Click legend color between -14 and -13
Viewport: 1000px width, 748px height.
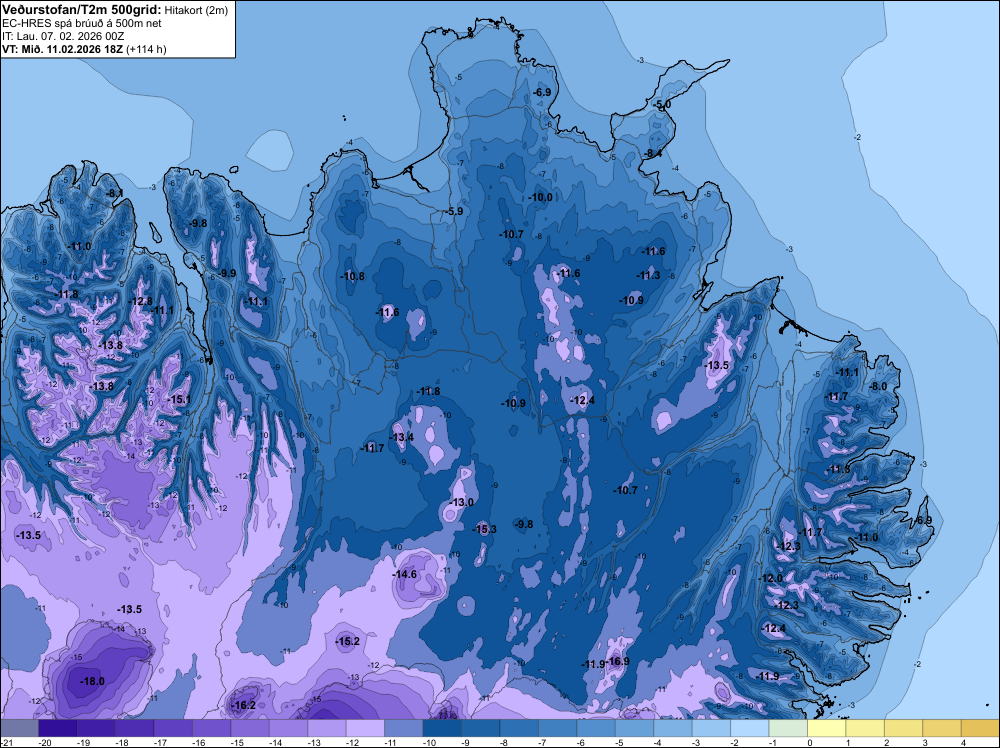coord(288,728)
